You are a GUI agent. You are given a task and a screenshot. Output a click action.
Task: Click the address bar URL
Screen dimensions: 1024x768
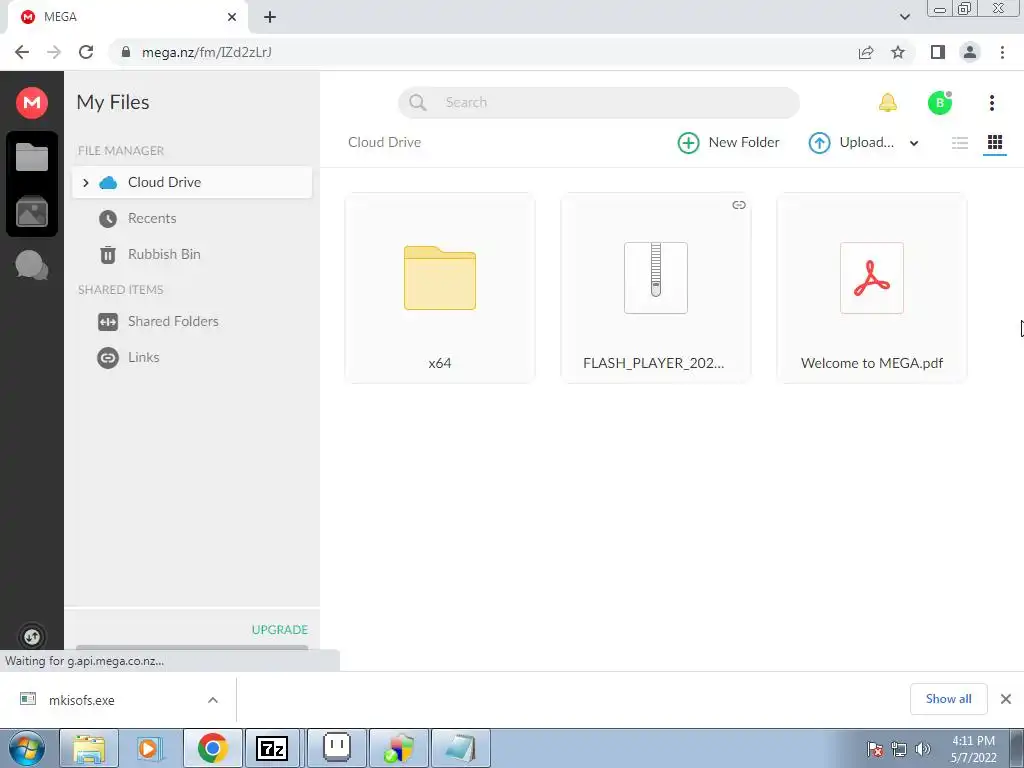[206, 52]
